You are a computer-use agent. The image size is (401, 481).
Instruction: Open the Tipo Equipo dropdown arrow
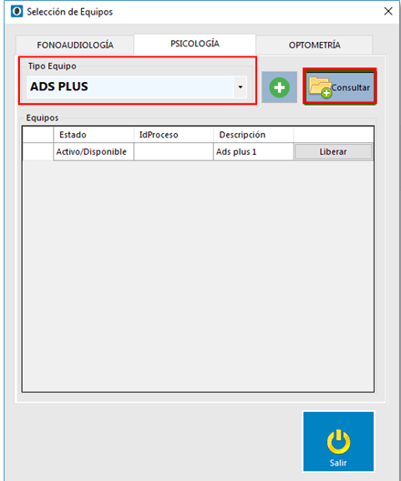(240, 87)
